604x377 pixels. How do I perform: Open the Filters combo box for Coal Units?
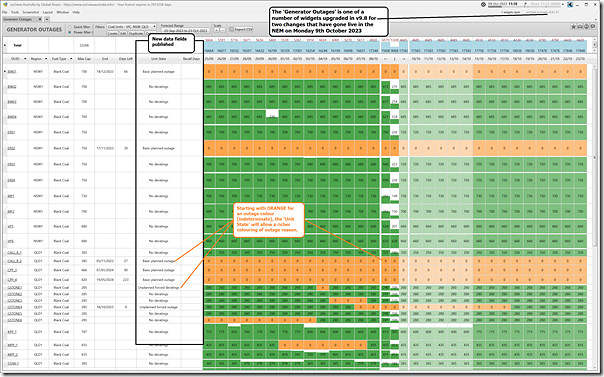tap(131, 27)
